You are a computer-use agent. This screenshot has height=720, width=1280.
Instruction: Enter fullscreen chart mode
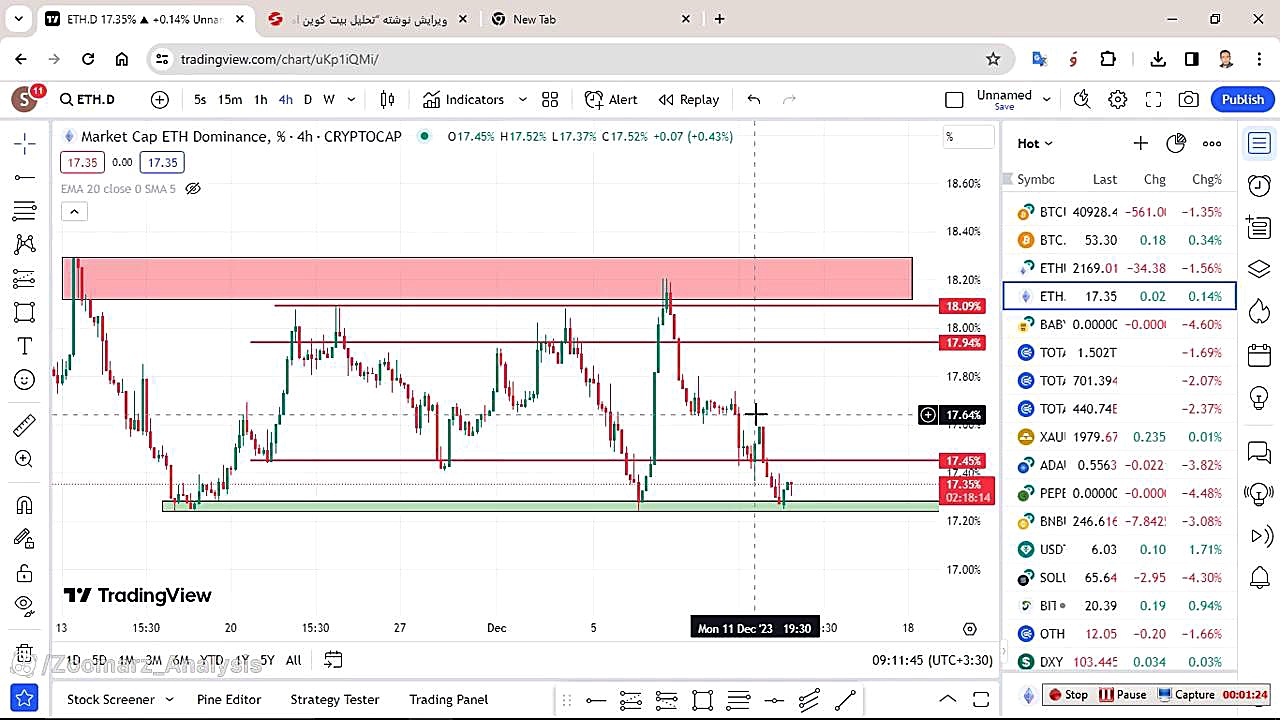[x=1153, y=99]
